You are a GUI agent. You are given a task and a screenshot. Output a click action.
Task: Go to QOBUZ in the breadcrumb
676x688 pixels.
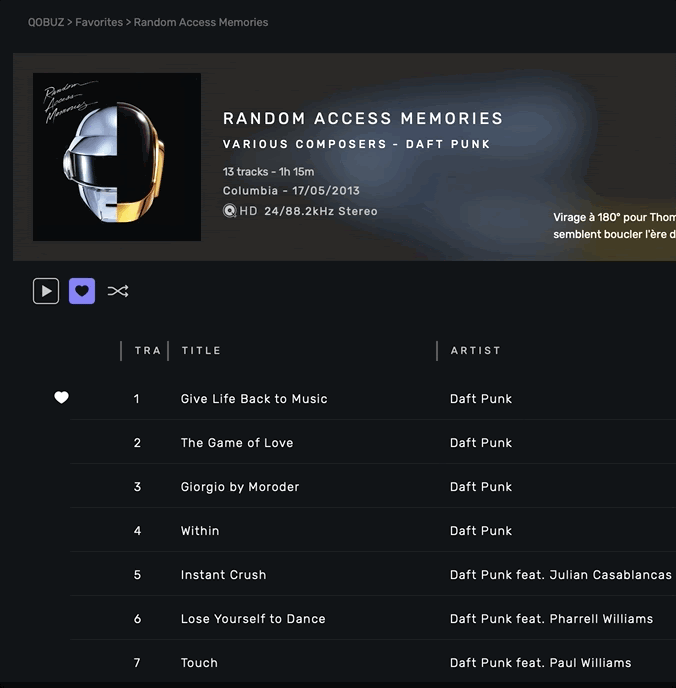point(46,22)
